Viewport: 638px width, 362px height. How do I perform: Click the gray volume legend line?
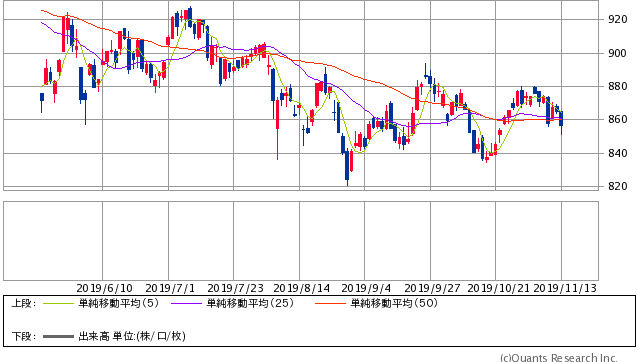point(58,337)
